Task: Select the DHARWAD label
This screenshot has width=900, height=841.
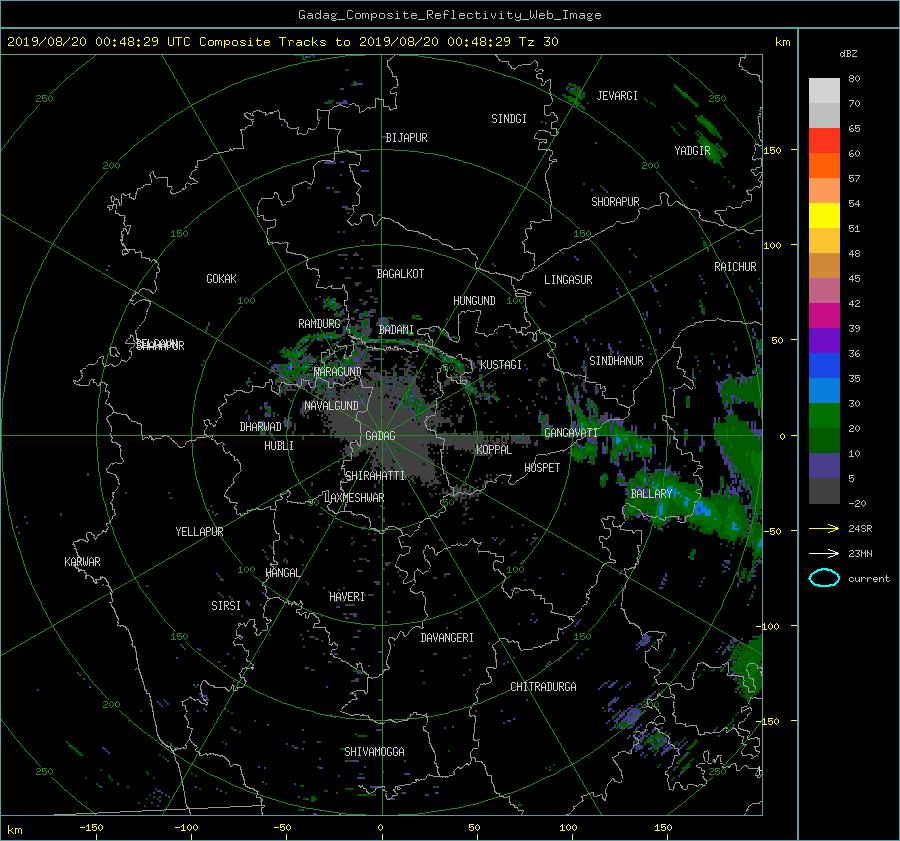Action: [x=260, y=427]
